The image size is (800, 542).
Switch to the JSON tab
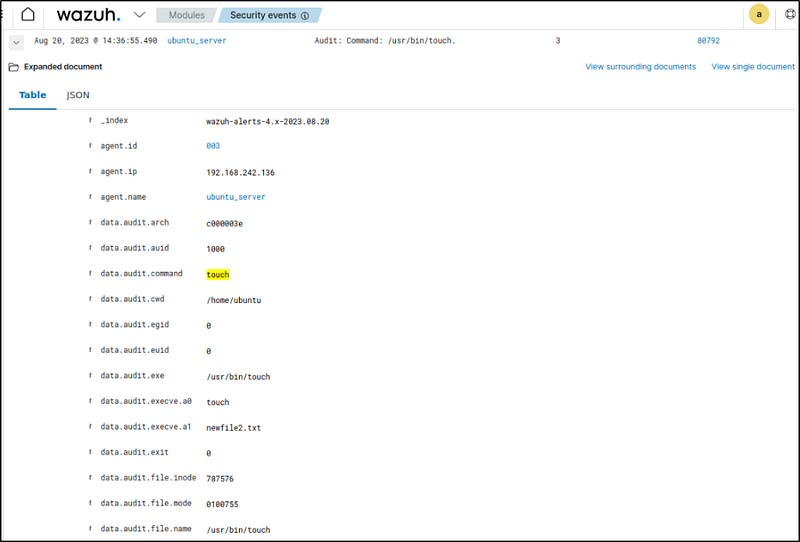78,95
